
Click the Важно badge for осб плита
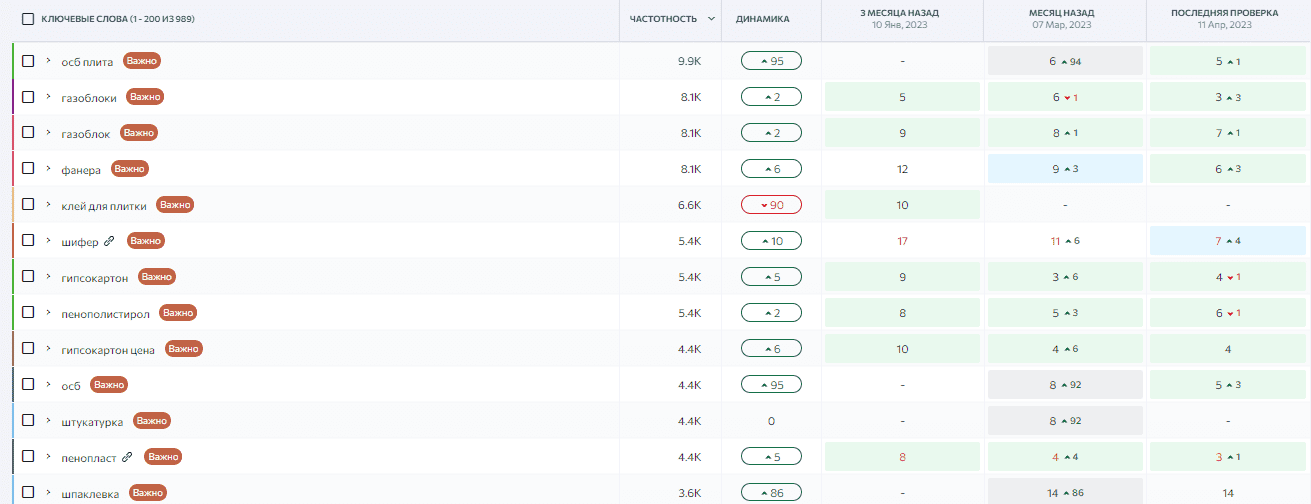pyautogui.click(x=142, y=61)
